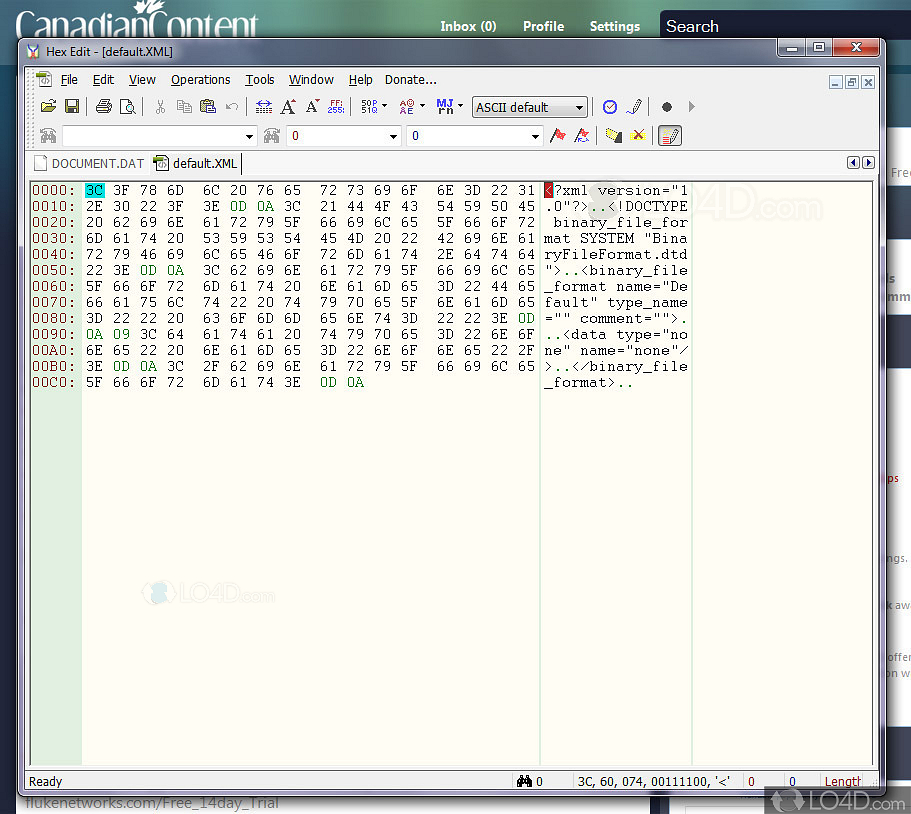Click 'Ready' in the status bar
This screenshot has width=911, height=814.
pyautogui.click(x=45, y=781)
